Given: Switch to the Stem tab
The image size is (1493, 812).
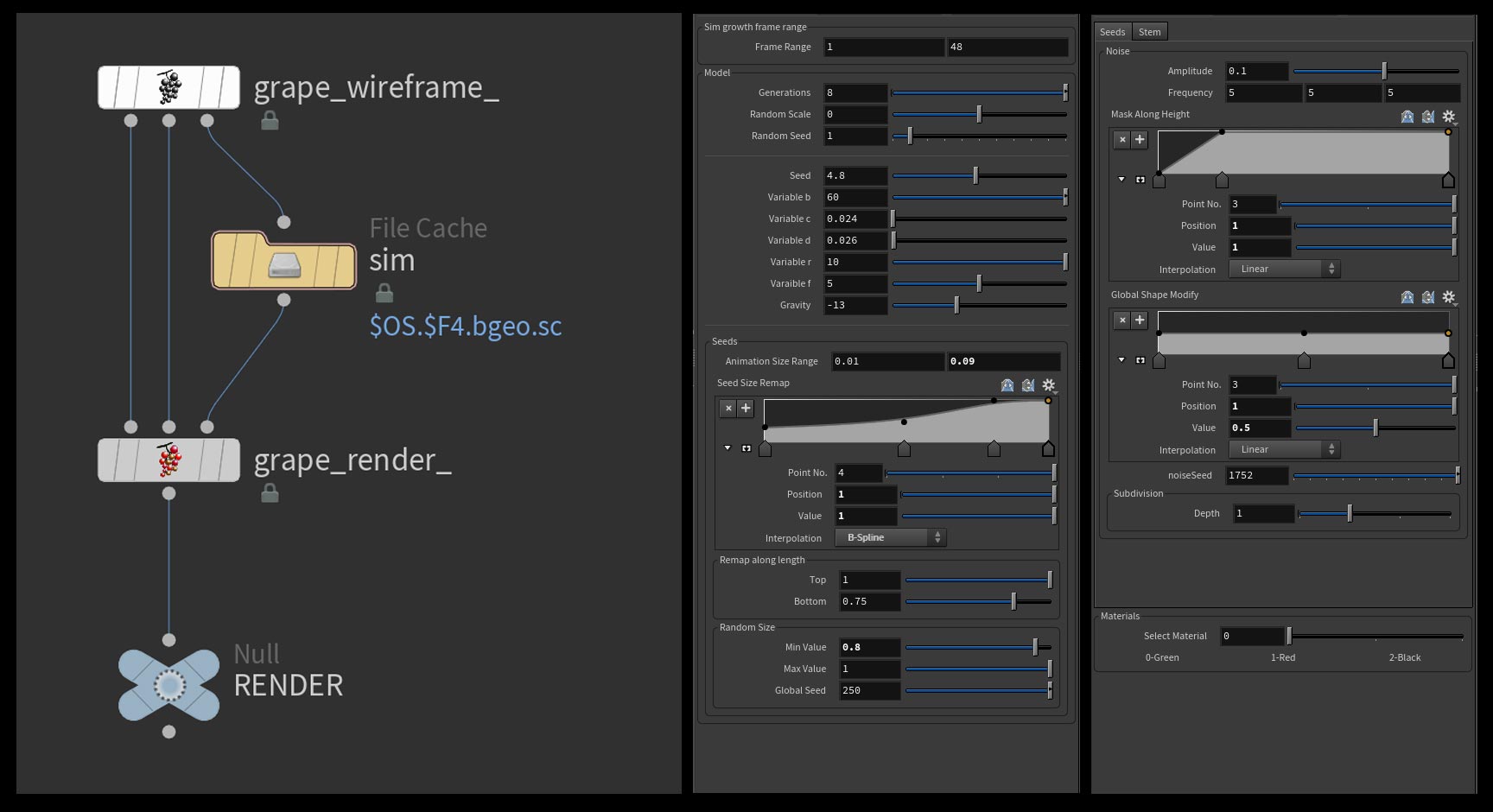Looking at the screenshot, I should coord(1149,32).
